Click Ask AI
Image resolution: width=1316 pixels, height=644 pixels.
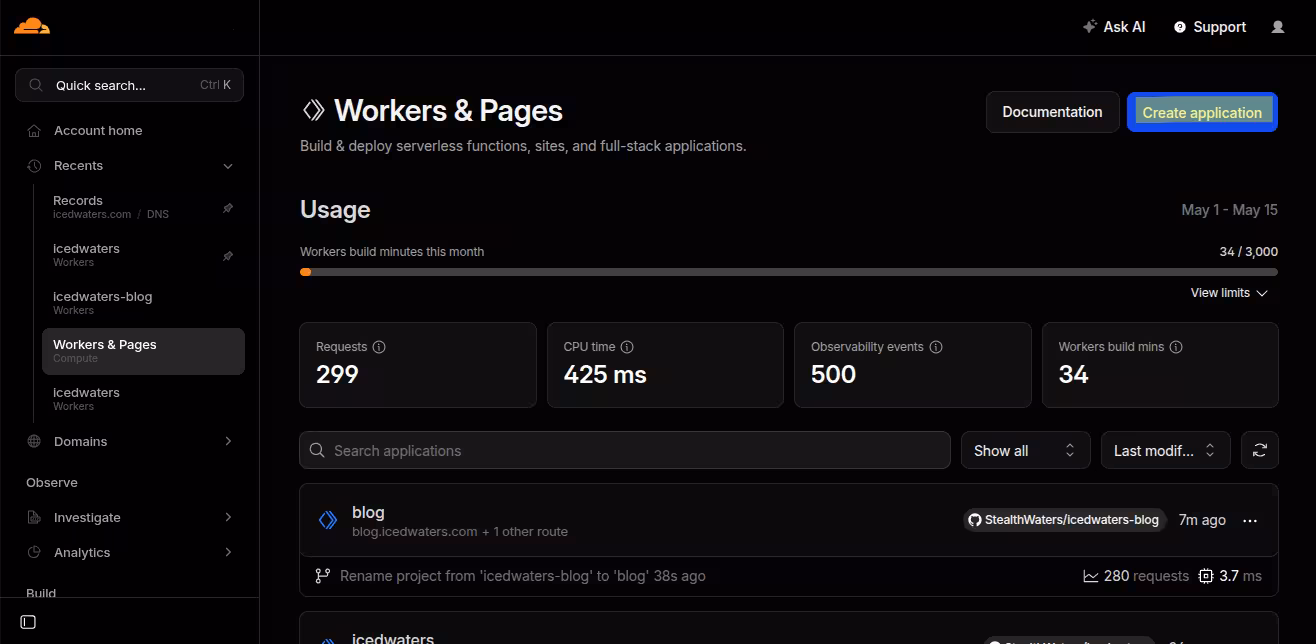click(1114, 27)
